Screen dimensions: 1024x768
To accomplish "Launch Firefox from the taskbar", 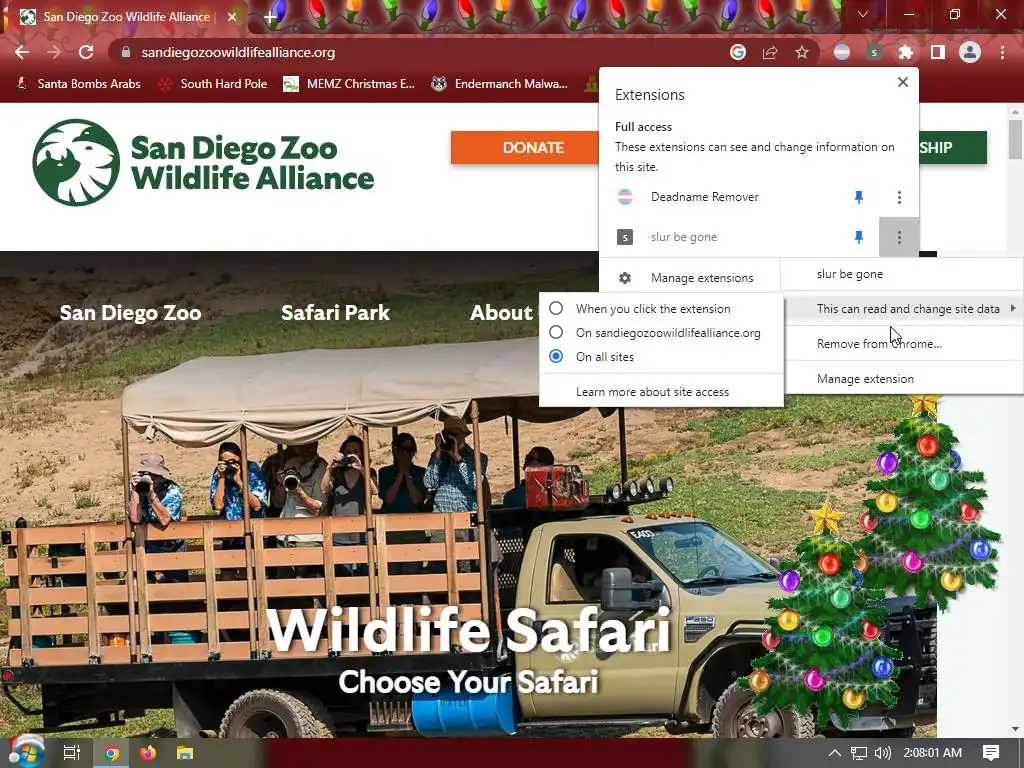I will pos(148,753).
